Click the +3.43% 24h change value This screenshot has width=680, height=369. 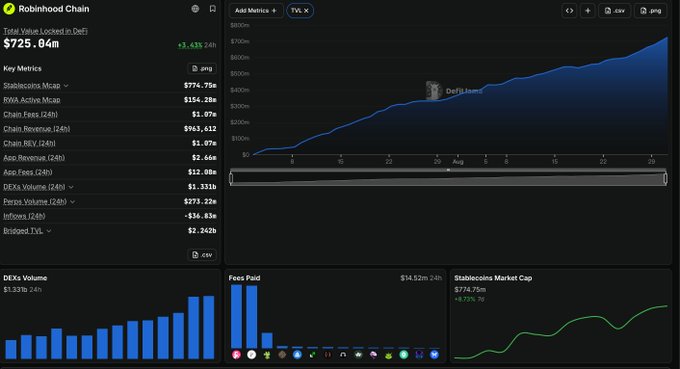[x=190, y=45]
